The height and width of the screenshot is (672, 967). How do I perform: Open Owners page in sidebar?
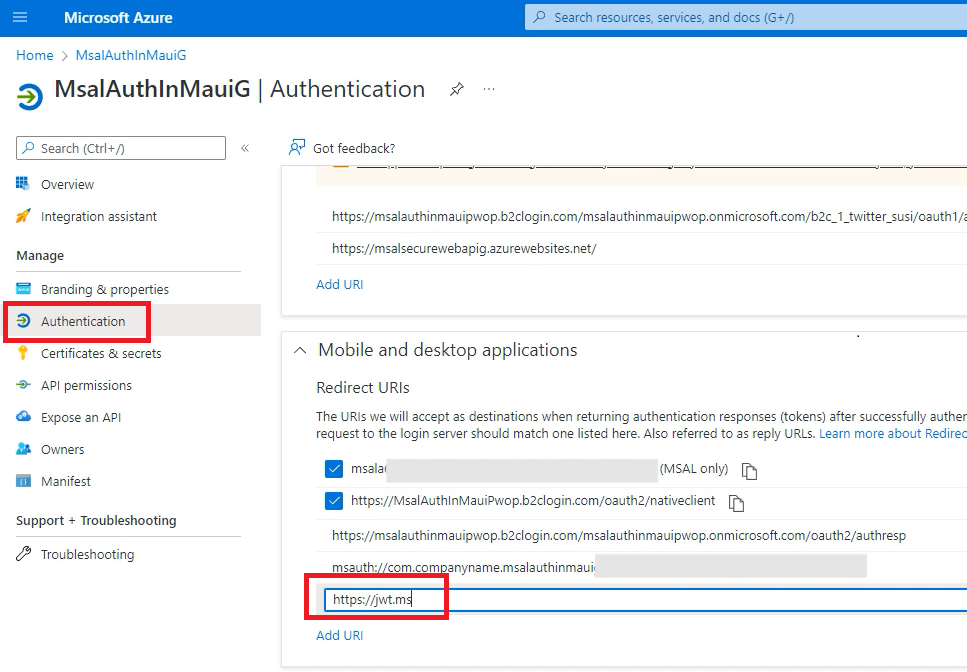pos(62,449)
